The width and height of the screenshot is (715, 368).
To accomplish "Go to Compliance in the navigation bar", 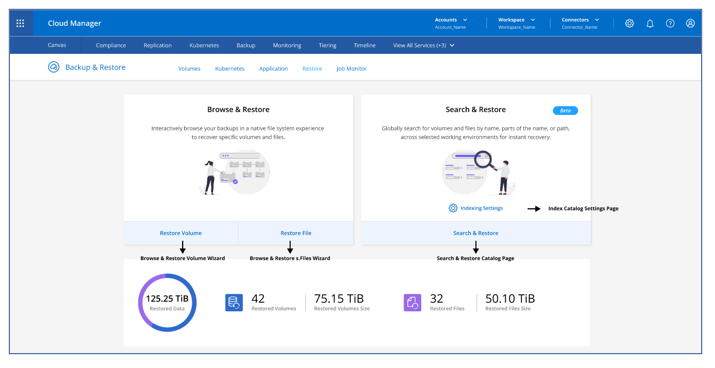I will pyautogui.click(x=111, y=45).
